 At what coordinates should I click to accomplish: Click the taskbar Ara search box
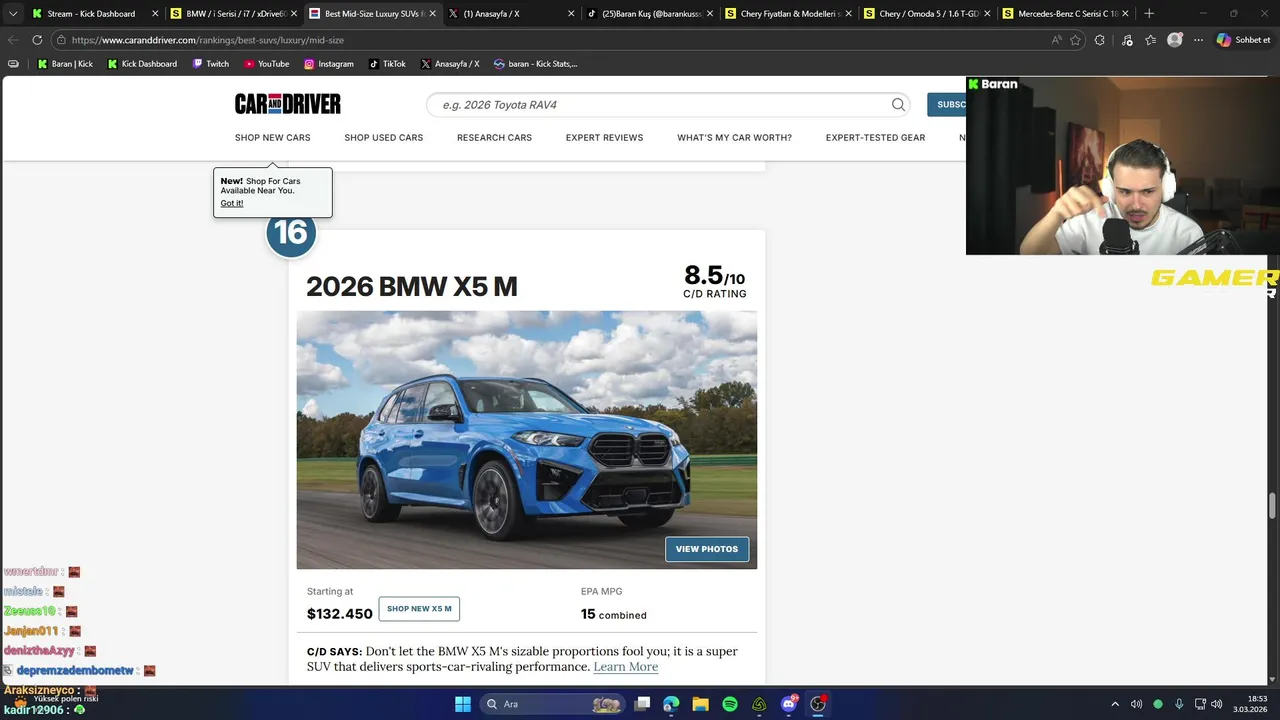pos(551,704)
